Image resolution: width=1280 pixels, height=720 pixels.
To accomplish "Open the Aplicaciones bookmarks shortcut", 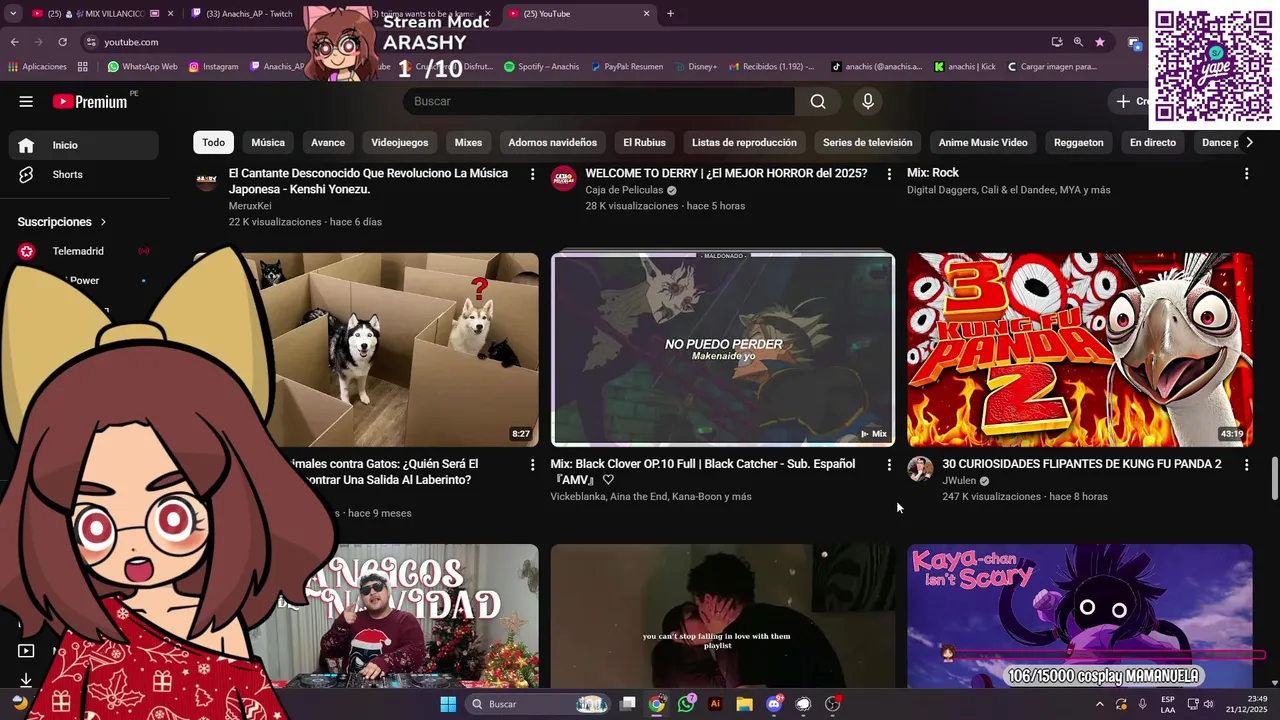I will 38,67.
